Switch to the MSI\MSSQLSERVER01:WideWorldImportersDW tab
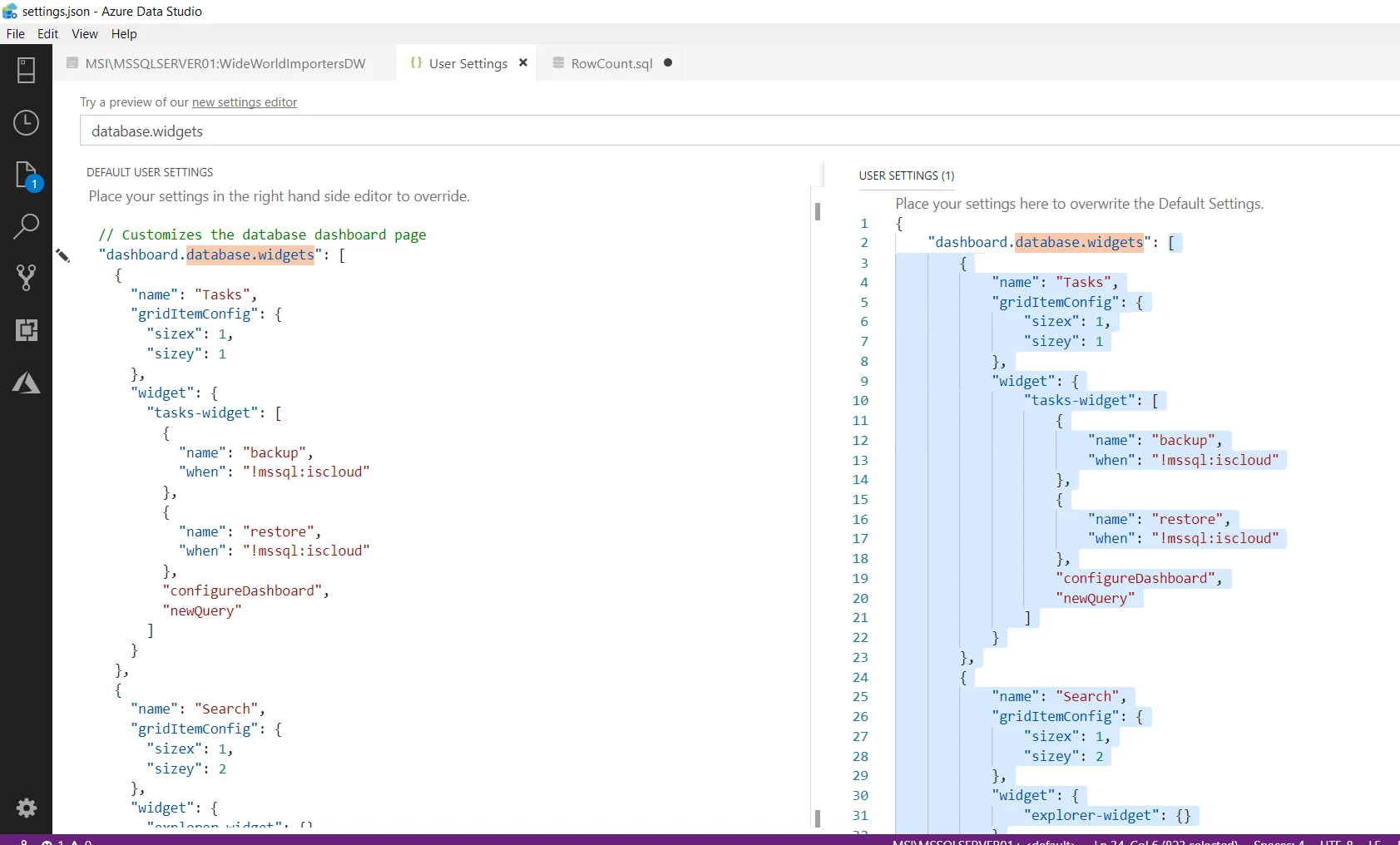Image resolution: width=1400 pixels, height=845 pixels. [x=225, y=63]
